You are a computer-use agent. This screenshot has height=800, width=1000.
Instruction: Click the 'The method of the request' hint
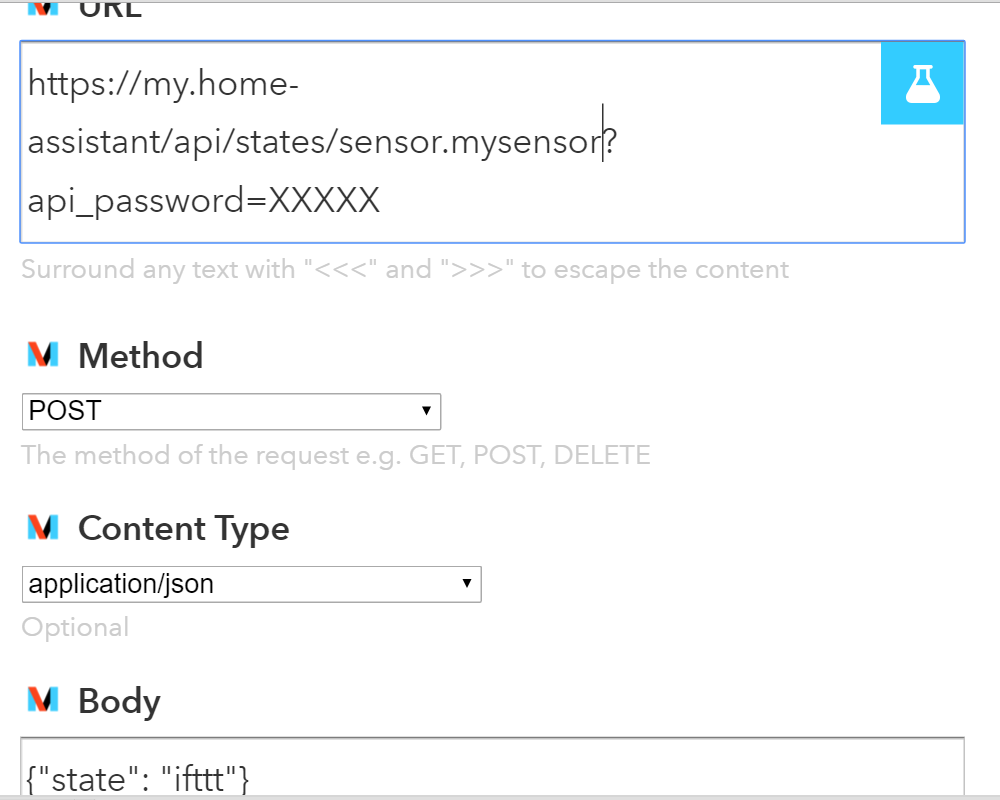[336, 456]
